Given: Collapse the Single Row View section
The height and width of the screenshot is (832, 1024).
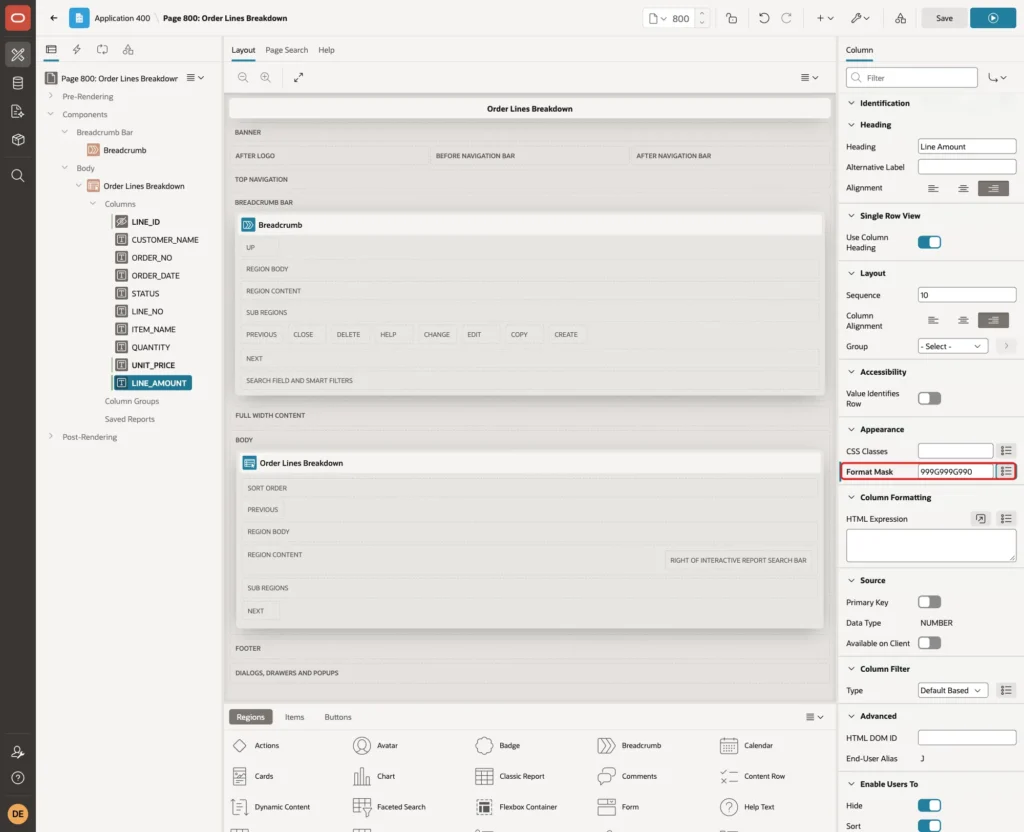Looking at the screenshot, I should click(851, 216).
